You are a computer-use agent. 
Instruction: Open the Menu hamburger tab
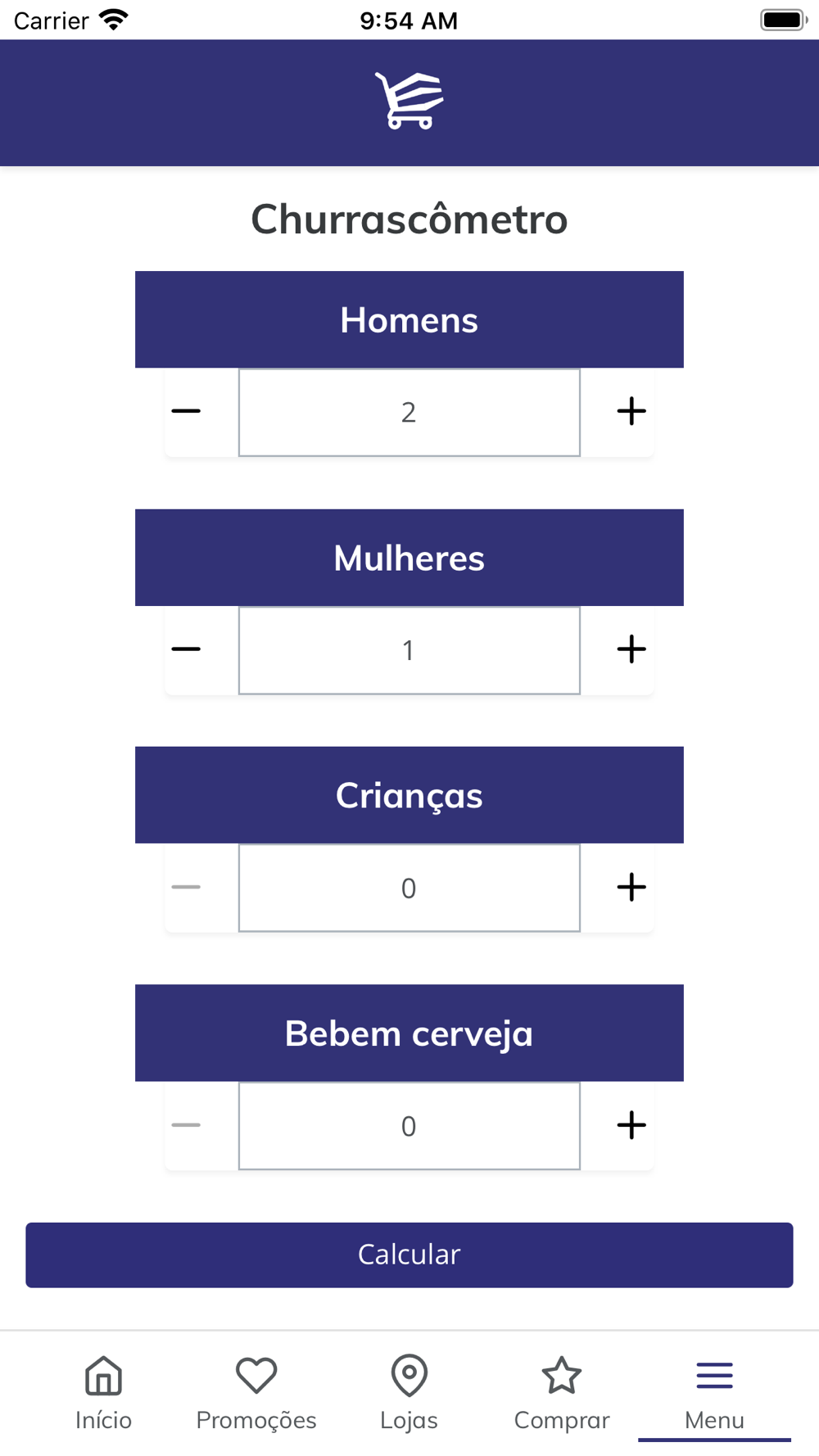click(715, 1393)
